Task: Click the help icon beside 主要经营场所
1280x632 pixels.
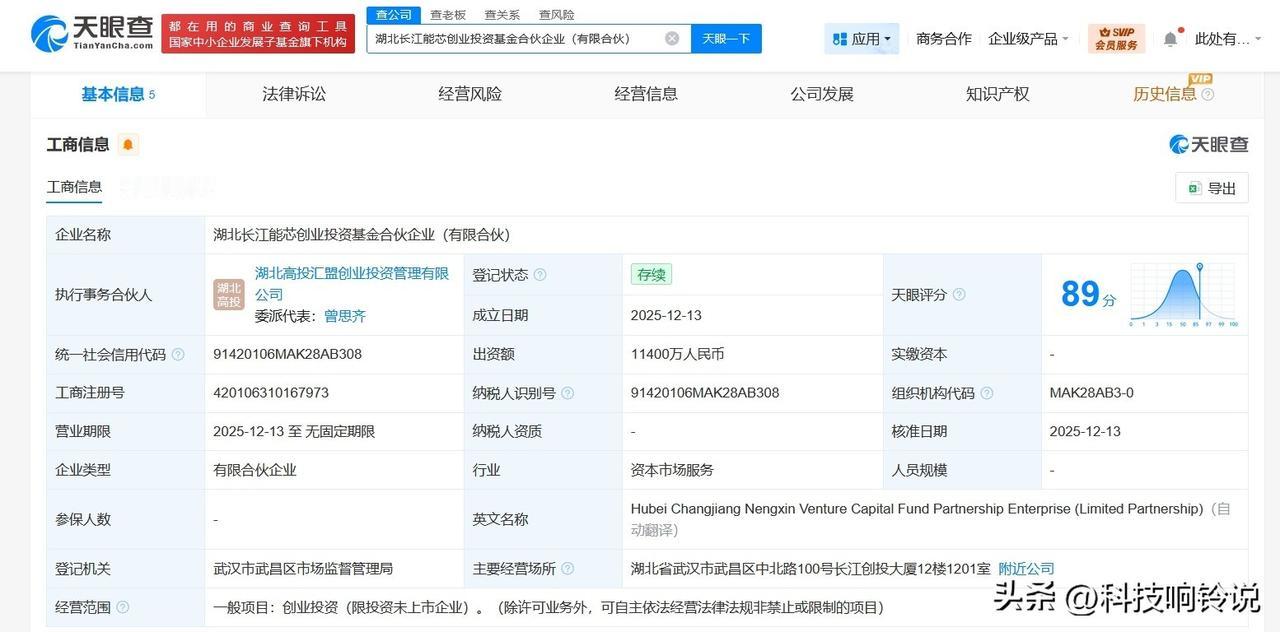Action: pyautogui.click(x=567, y=569)
